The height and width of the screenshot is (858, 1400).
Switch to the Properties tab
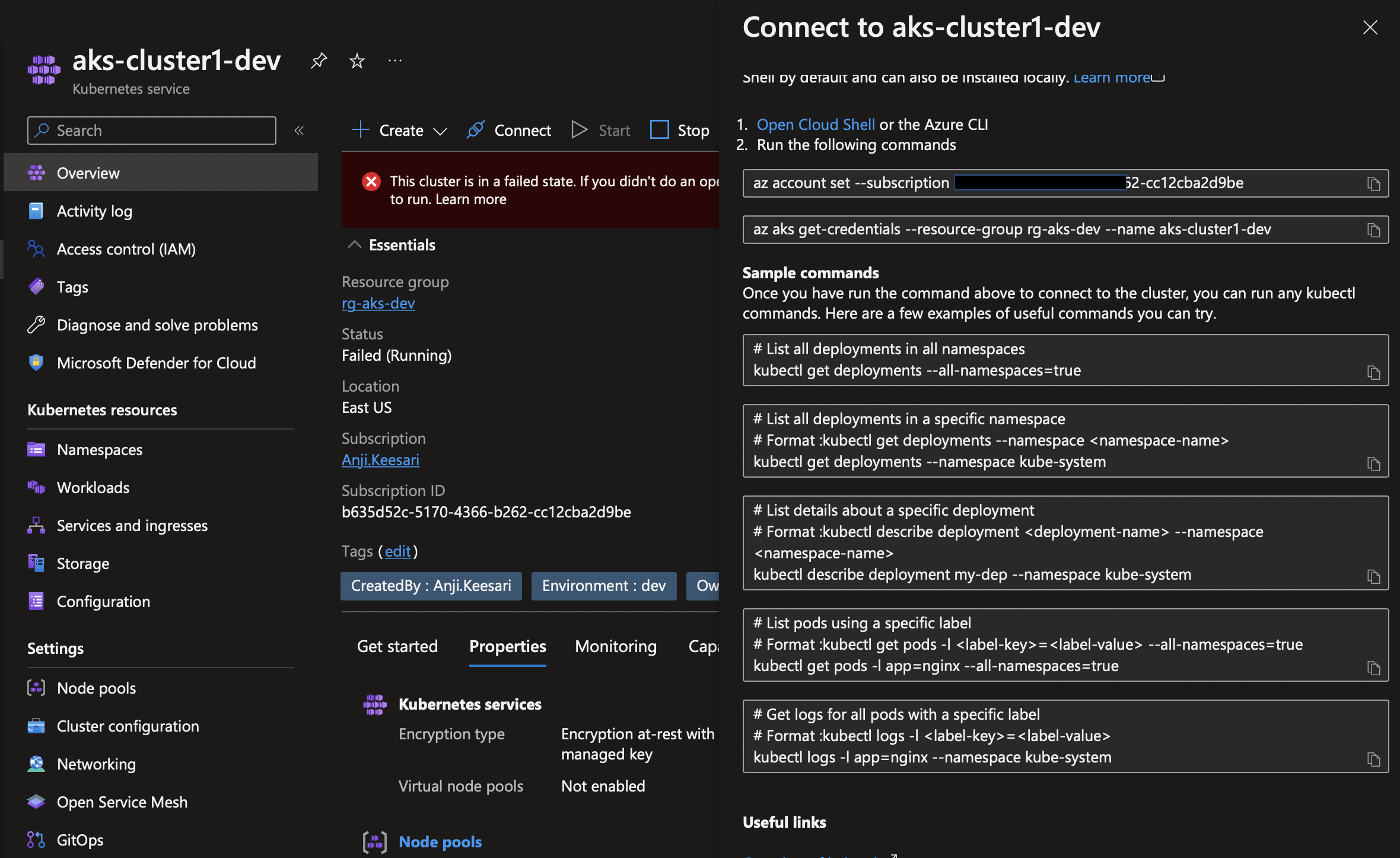(x=508, y=646)
